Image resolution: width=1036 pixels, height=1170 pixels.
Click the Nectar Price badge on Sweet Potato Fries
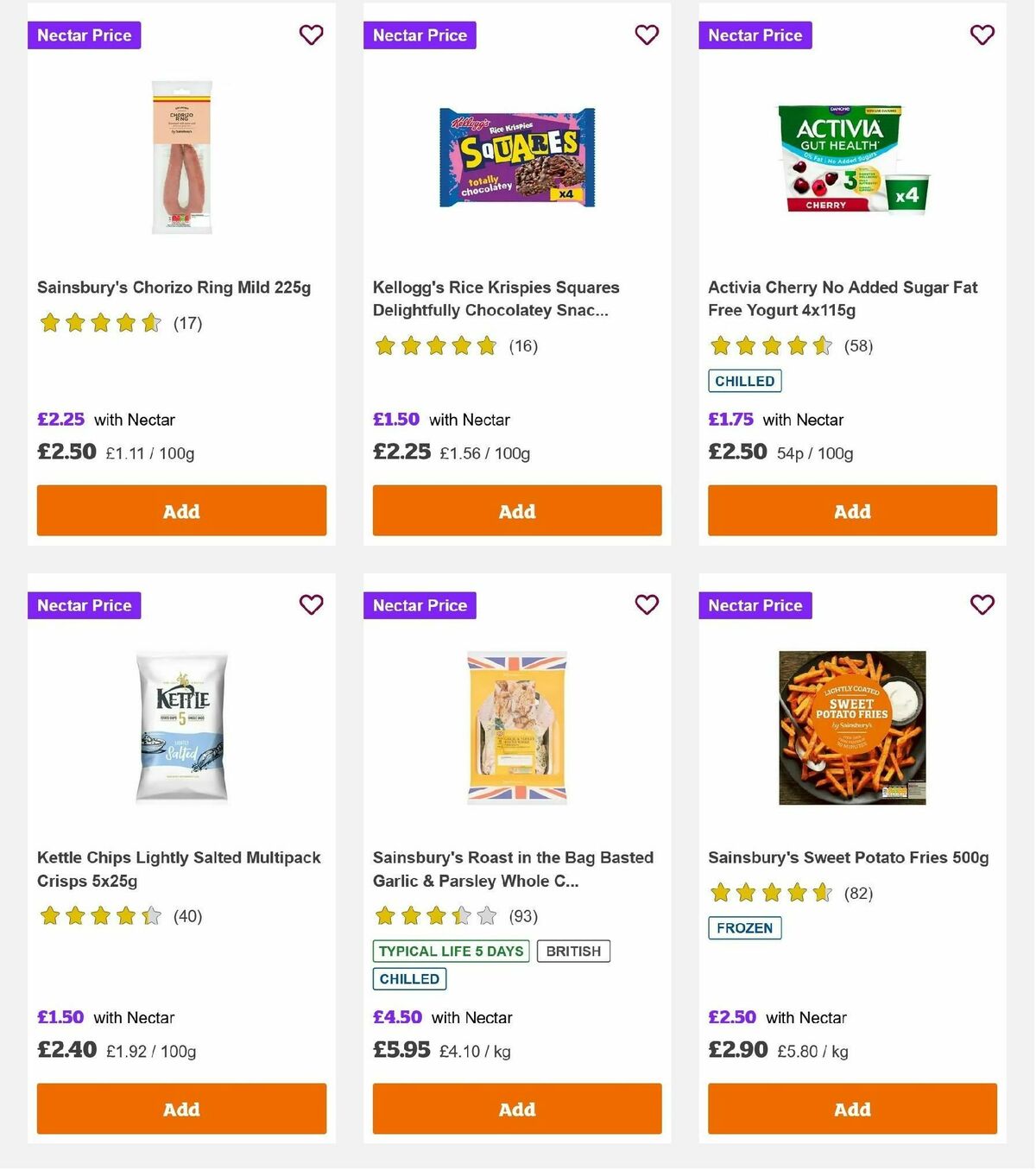pyautogui.click(x=755, y=605)
